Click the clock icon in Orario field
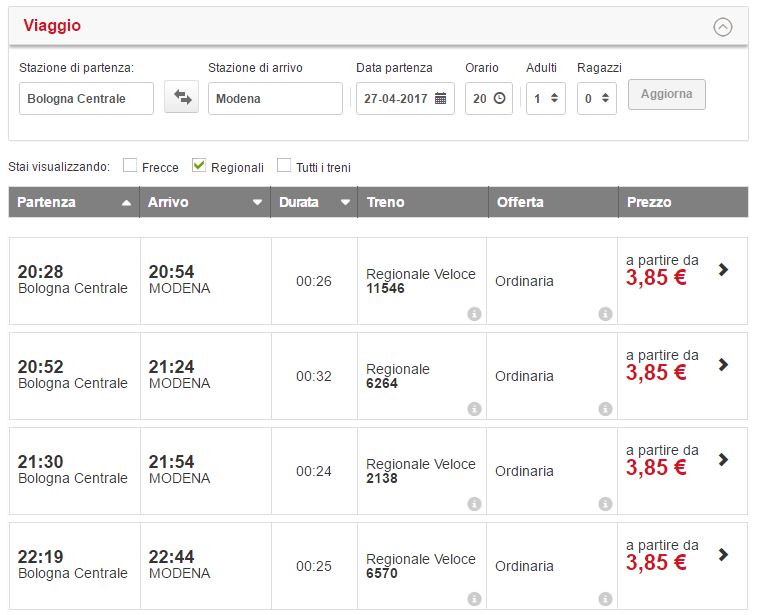Screen dimensions: 757x615 pyautogui.click(x=499, y=99)
